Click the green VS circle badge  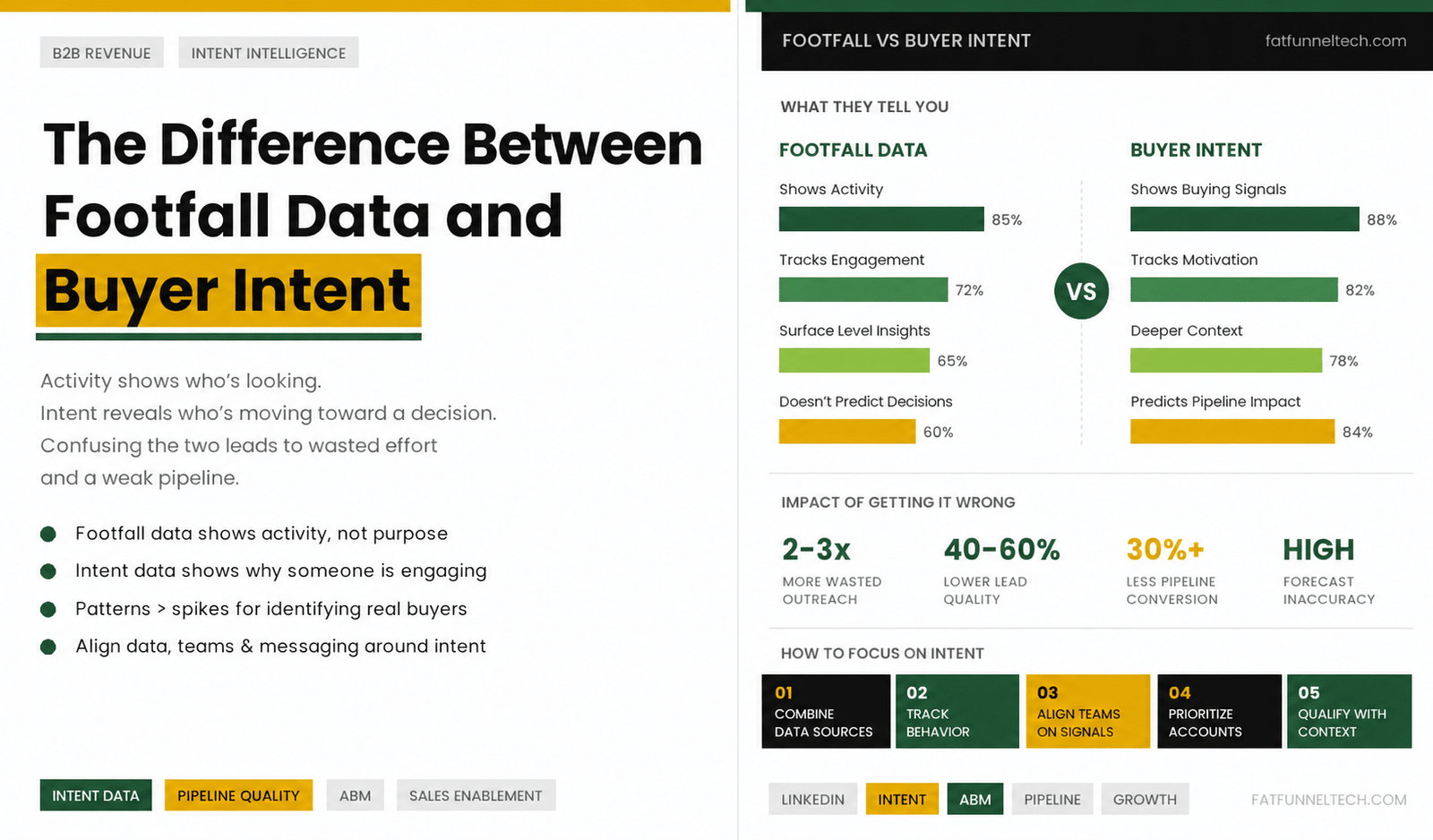tap(1081, 291)
